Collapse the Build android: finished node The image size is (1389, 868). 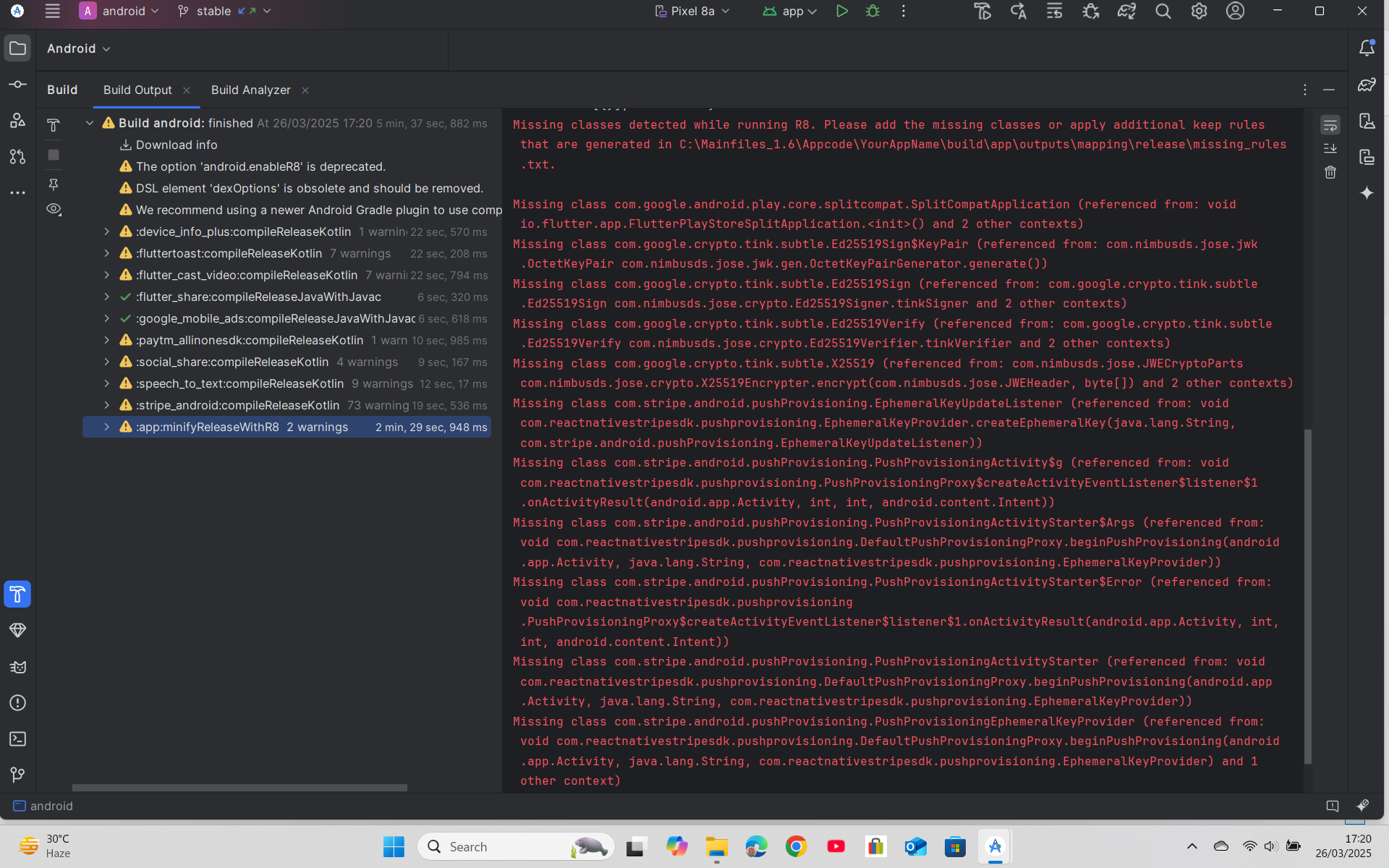click(90, 123)
